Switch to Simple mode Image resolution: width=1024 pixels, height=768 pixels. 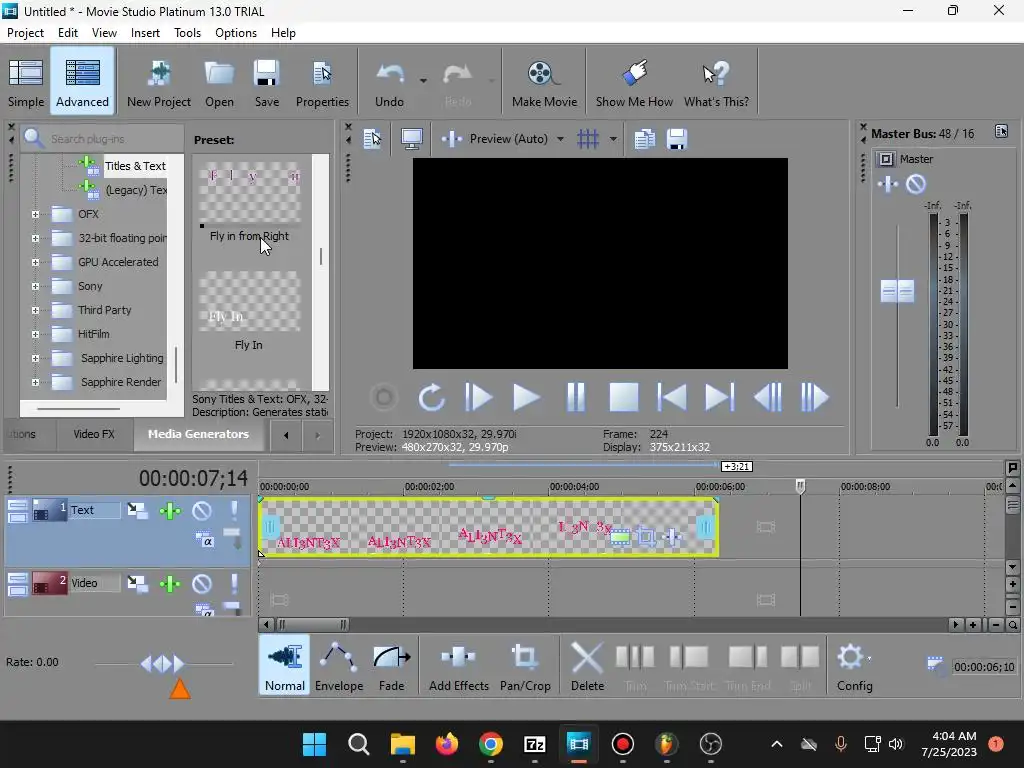coord(26,83)
